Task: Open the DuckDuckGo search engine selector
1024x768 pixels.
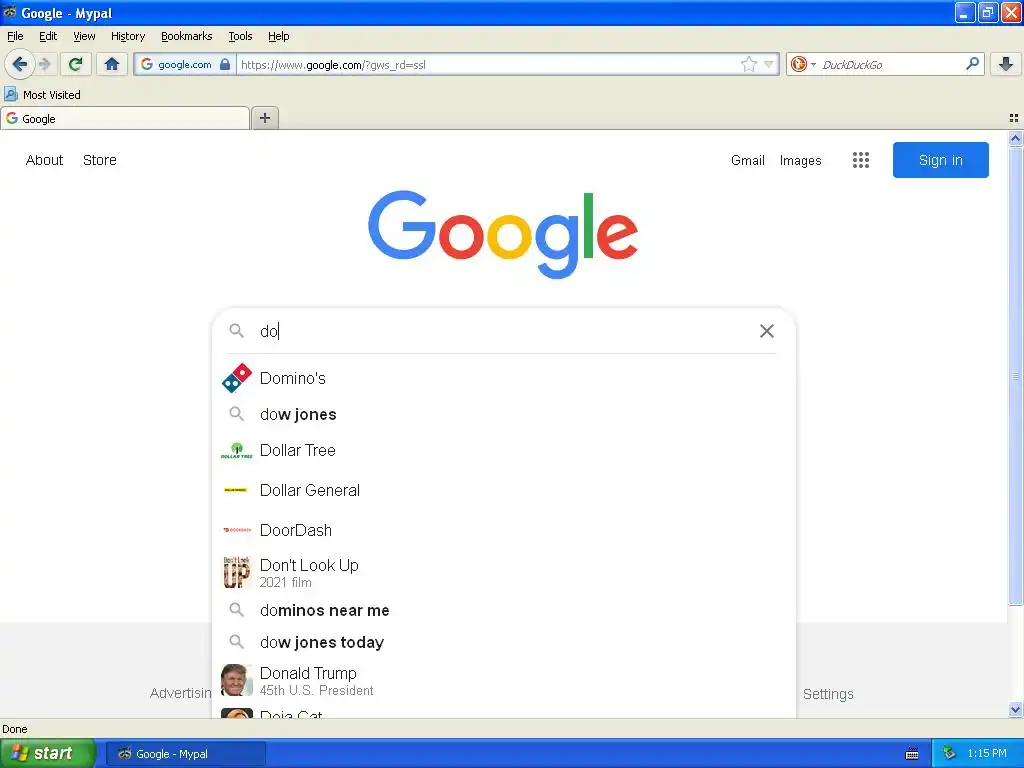Action: [x=802, y=64]
